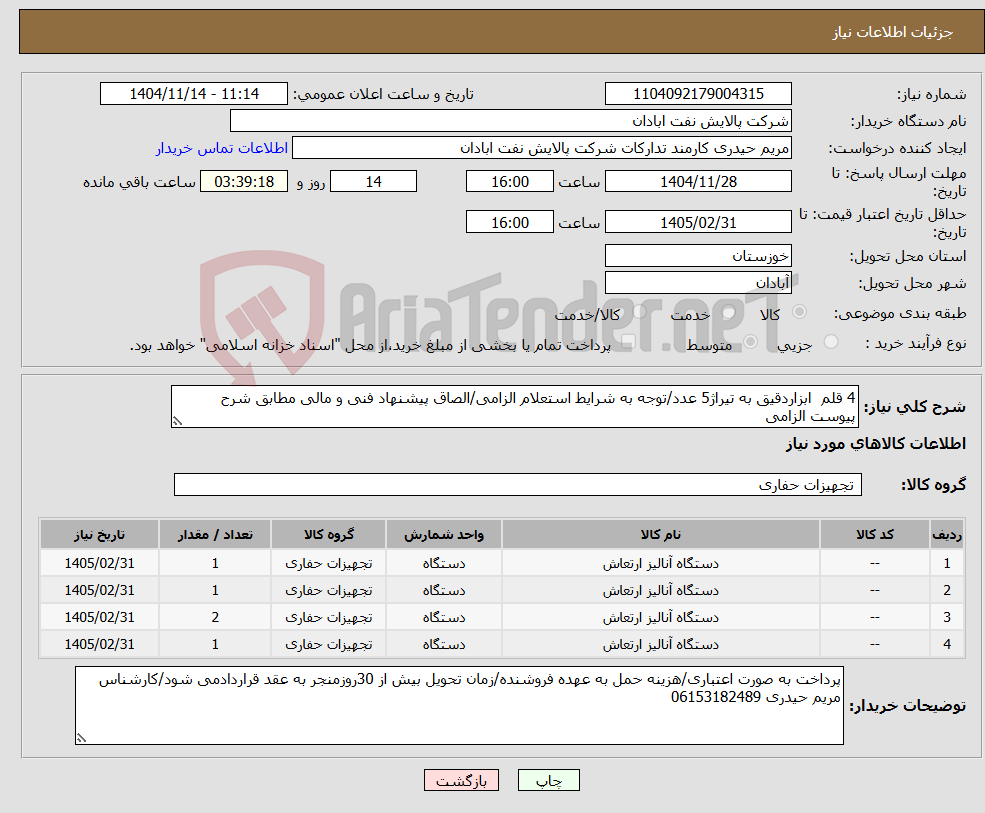Click item name in row 4
The height and width of the screenshot is (813, 985).
660,645
